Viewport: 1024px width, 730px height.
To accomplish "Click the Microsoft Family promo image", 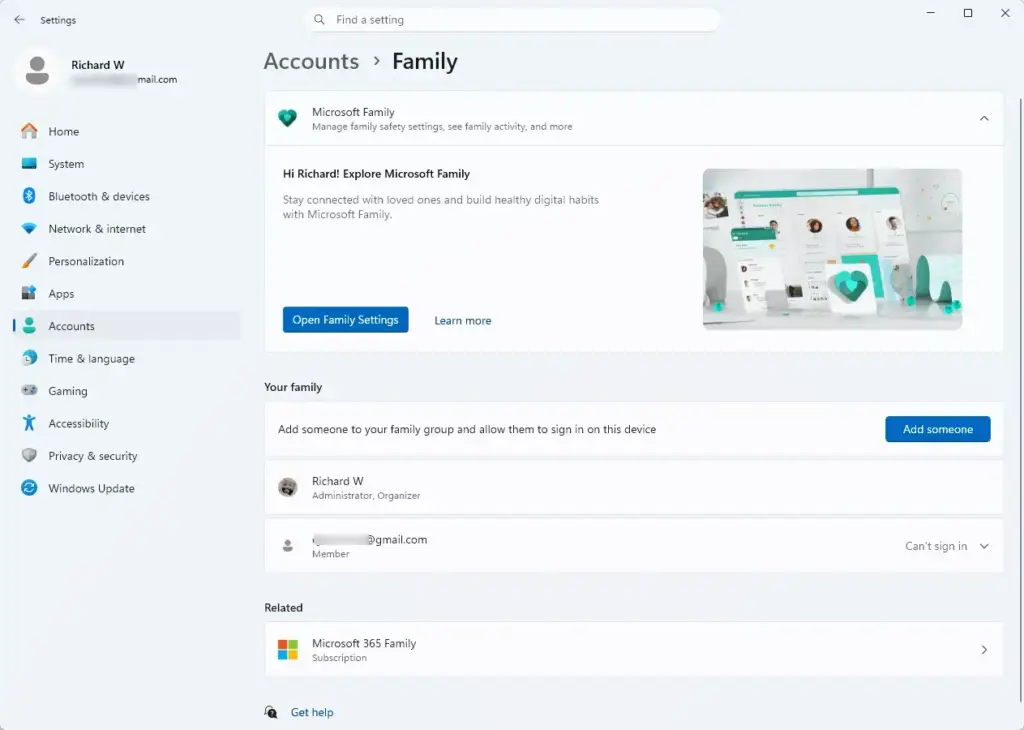I will click(x=832, y=249).
